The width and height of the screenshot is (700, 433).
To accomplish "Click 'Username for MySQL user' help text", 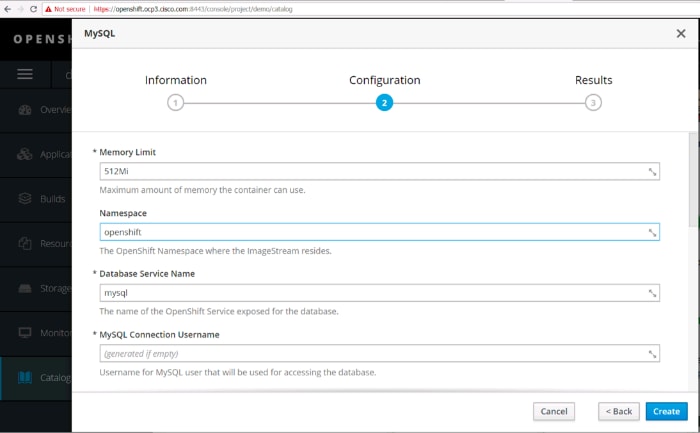I will (238, 372).
